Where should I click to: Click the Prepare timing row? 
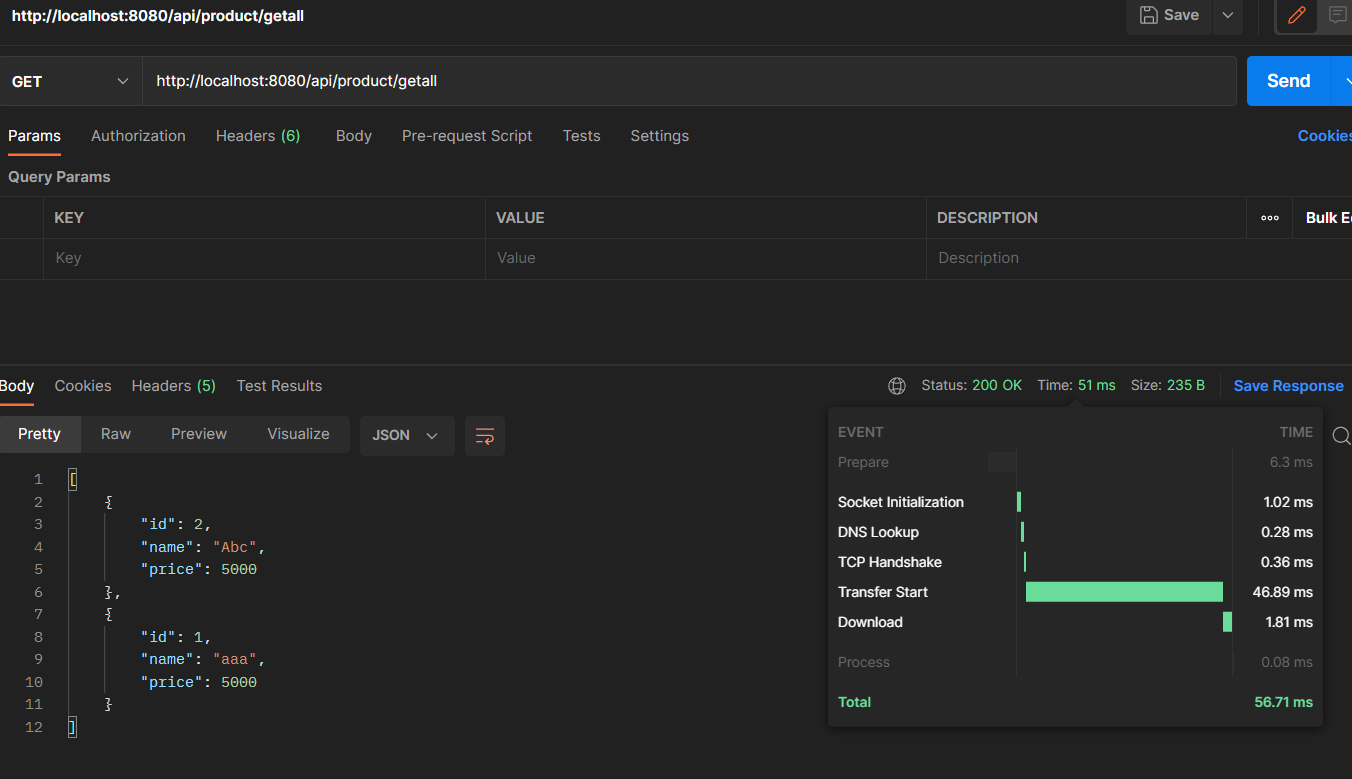point(1075,462)
